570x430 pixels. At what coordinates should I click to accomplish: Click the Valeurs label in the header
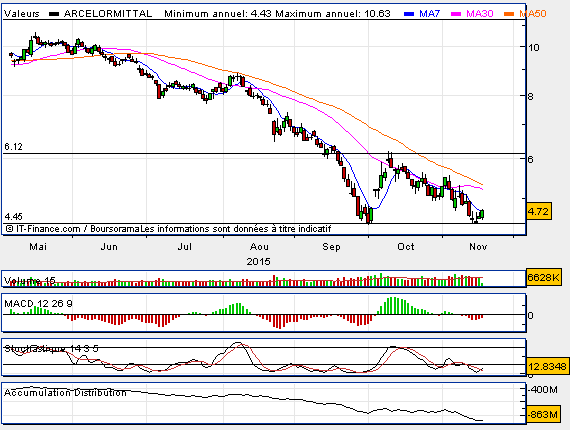tap(21, 14)
